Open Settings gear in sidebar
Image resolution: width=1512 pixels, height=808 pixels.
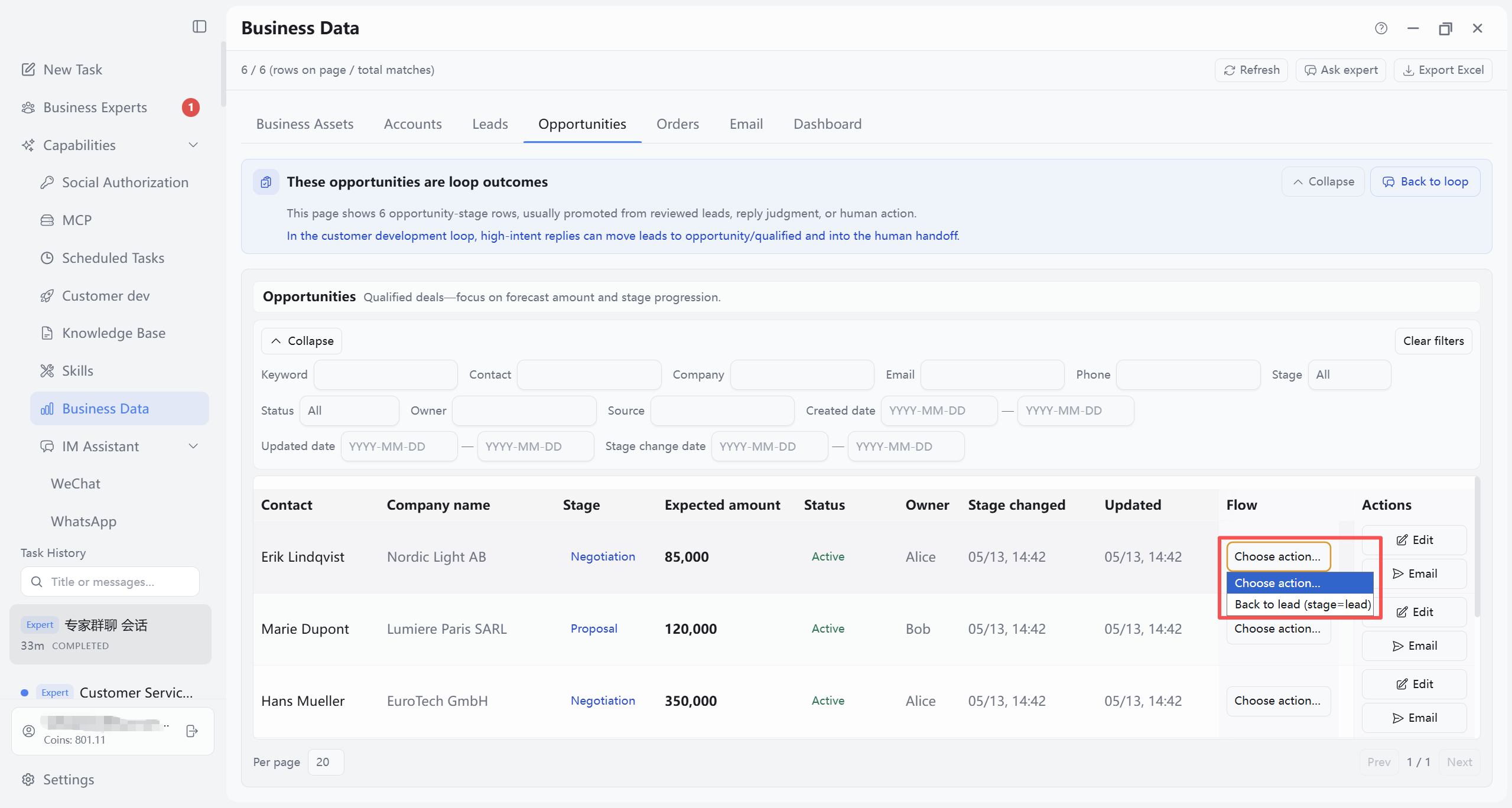pos(28,779)
